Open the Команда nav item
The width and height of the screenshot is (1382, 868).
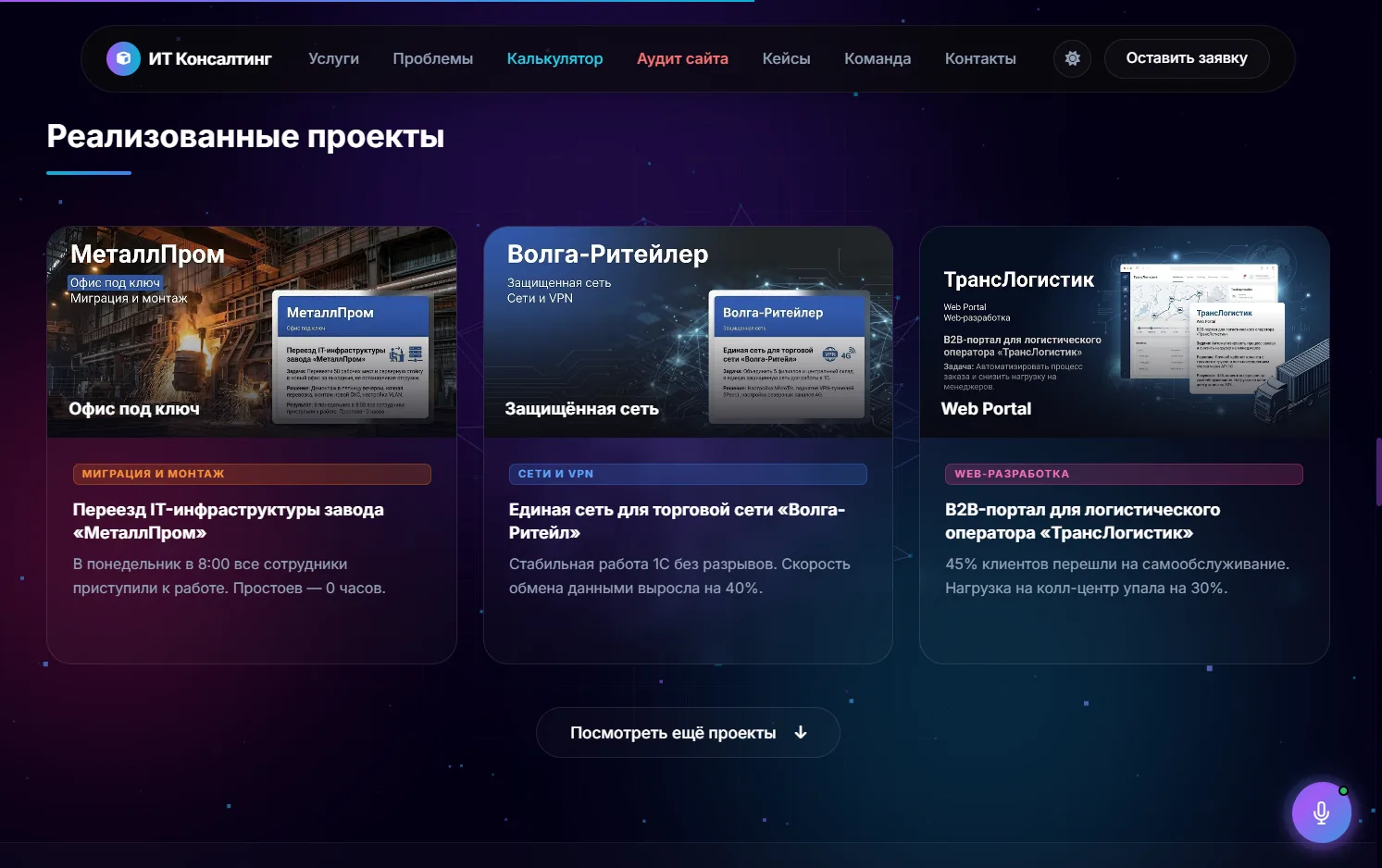878,58
